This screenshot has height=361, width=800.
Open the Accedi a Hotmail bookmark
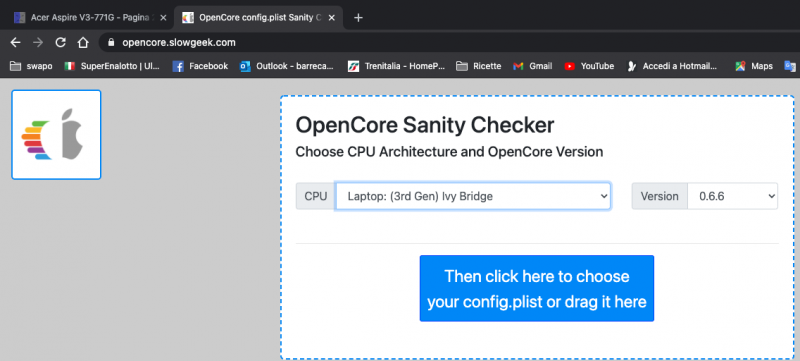(x=672, y=66)
